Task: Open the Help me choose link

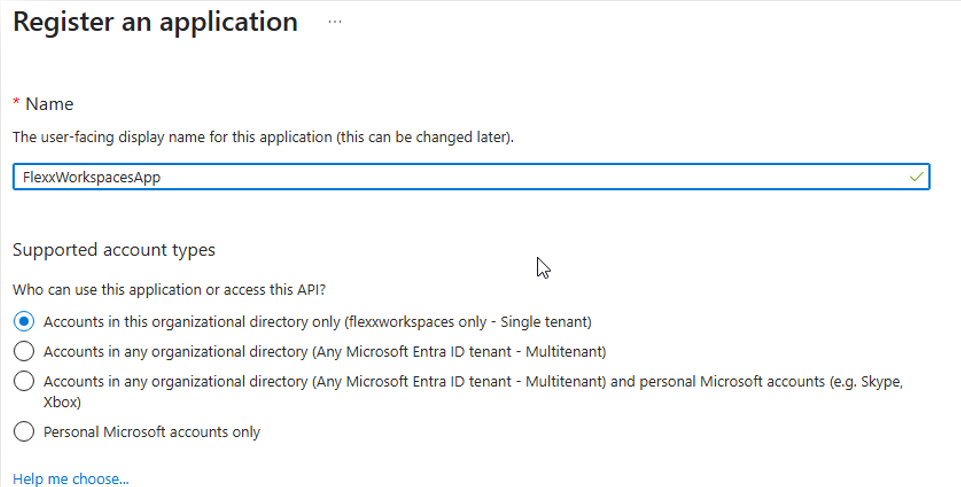Action: pyautogui.click(x=71, y=479)
